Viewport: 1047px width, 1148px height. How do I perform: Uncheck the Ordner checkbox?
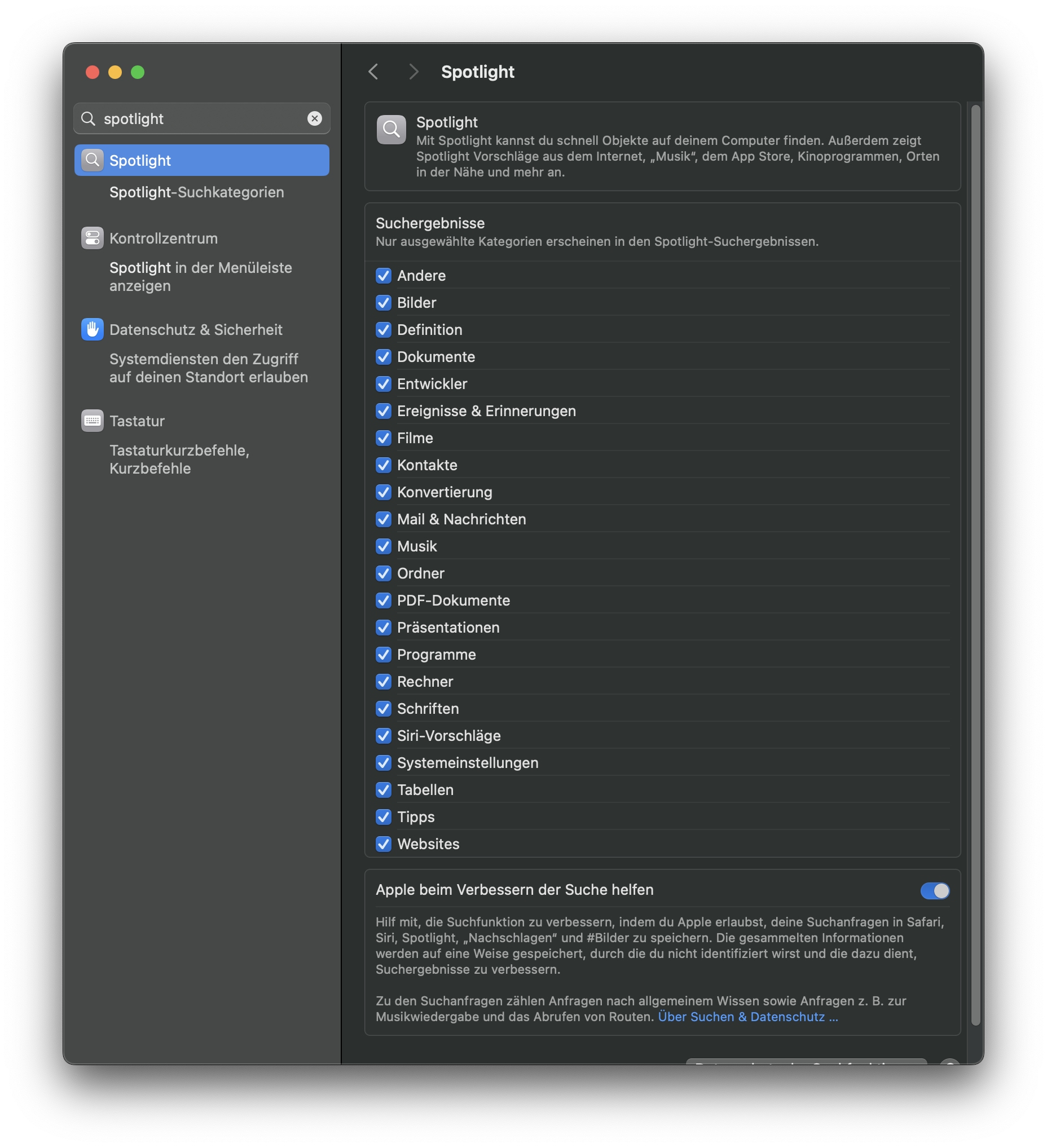[384, 573]
